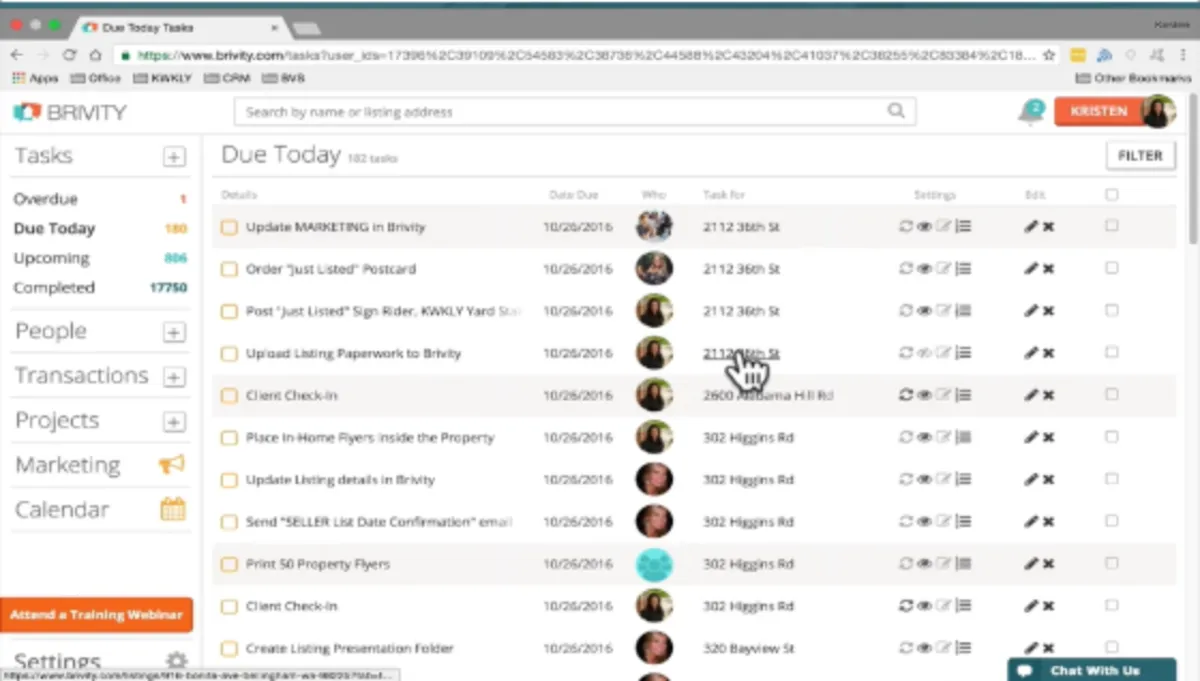Reload the page in Chrome

[69, 55]
